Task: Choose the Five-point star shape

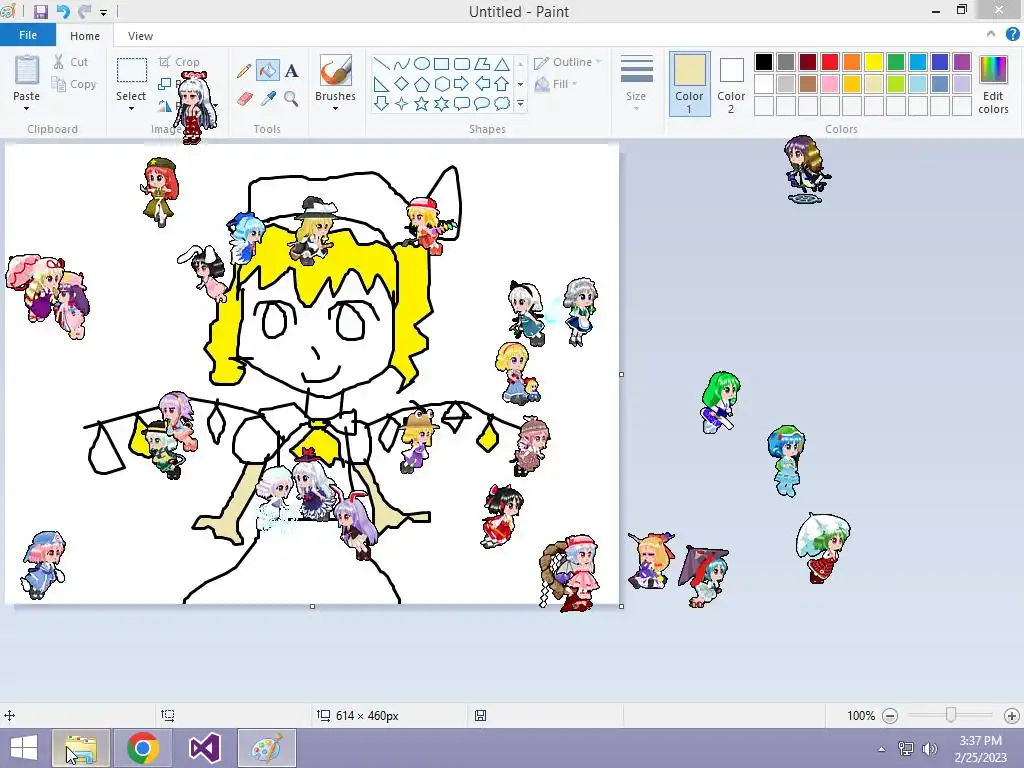Action: [422, 104]
